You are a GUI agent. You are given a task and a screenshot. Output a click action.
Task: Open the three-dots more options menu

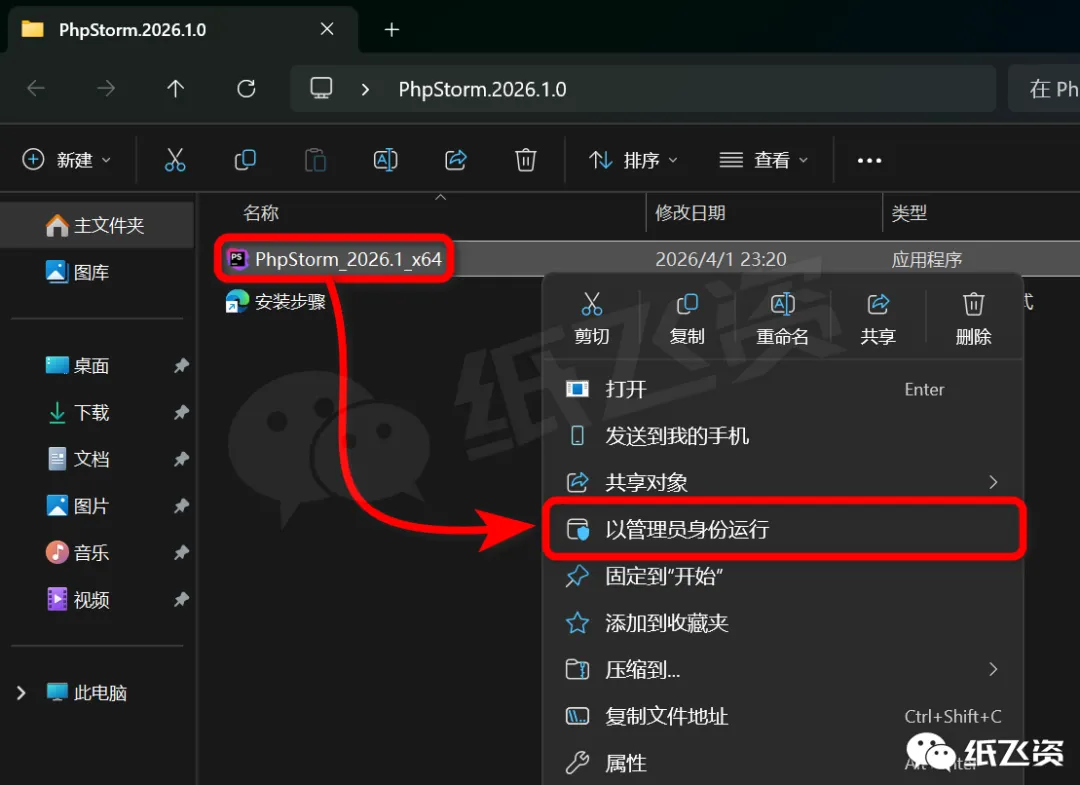pyautogui.click(x=869, y=160)
